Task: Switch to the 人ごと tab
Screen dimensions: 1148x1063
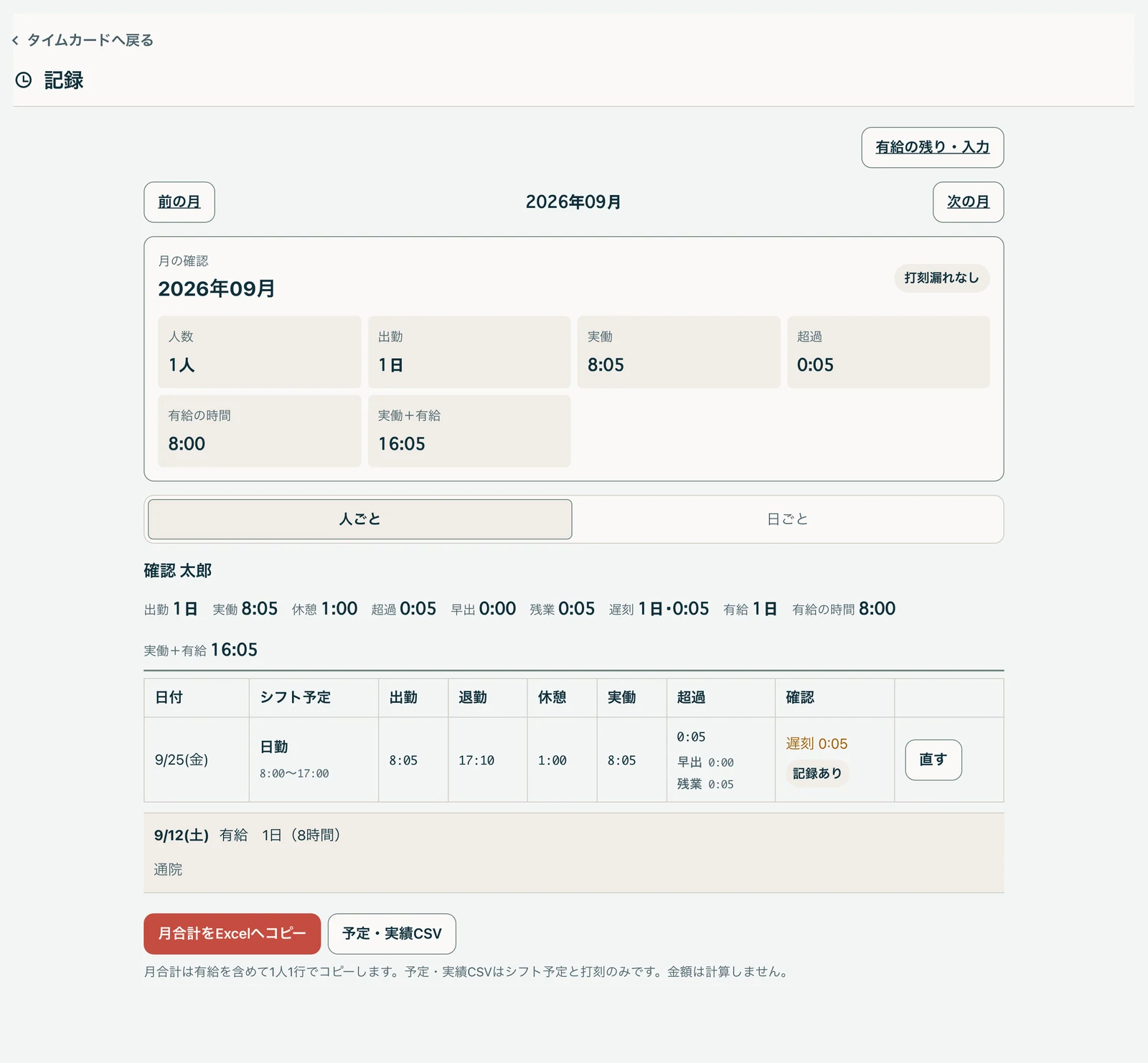Action: tap(360, 519)
